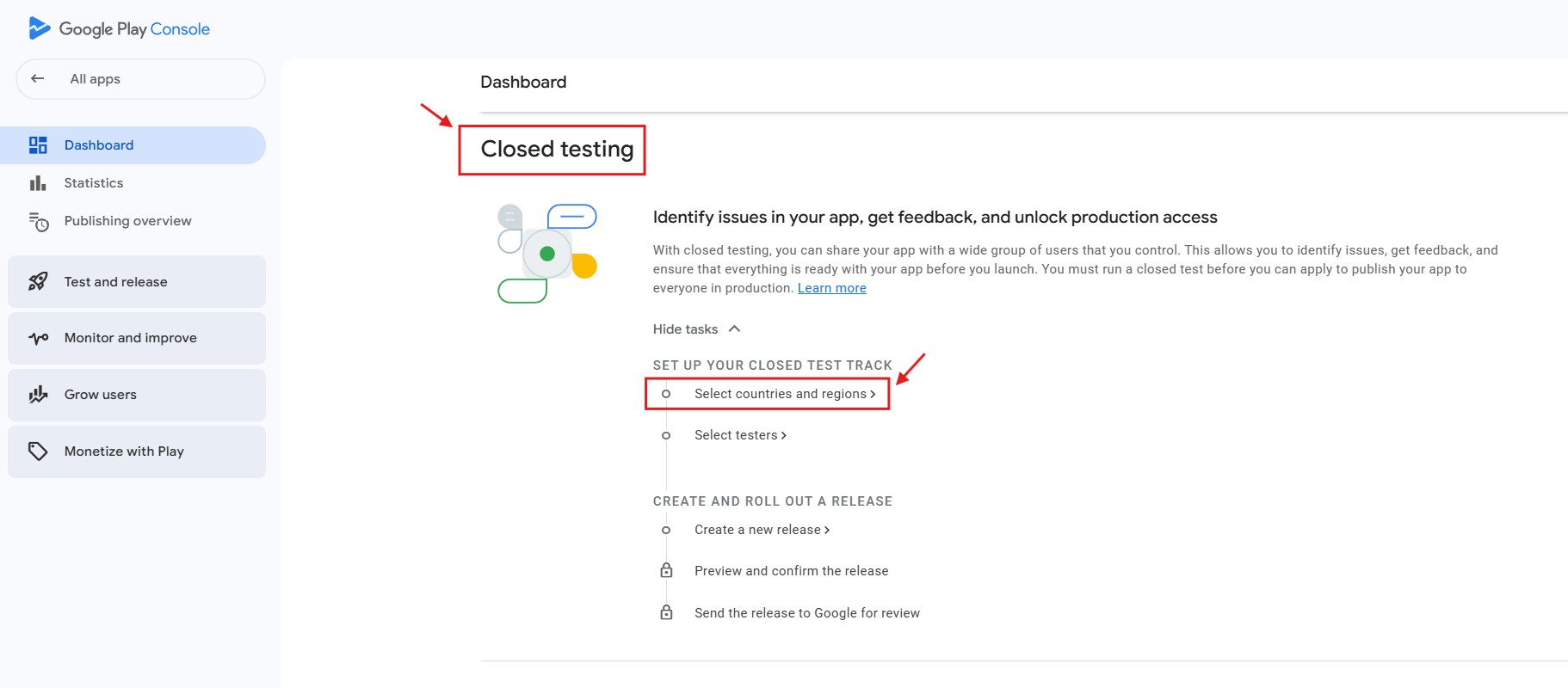This screenshot has width=1568, height=688.
Task: Click the circle beside Create a new release
Action: point(666,530)
